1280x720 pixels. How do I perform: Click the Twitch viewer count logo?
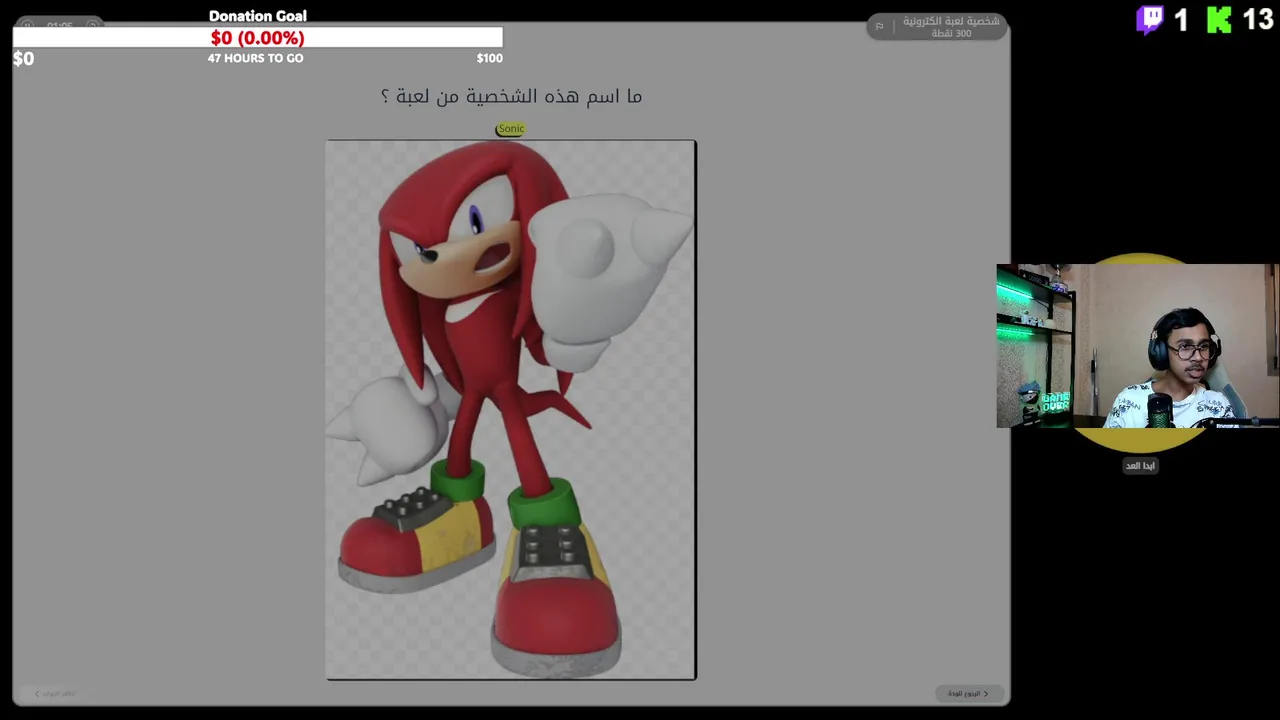click(1150, 20)
